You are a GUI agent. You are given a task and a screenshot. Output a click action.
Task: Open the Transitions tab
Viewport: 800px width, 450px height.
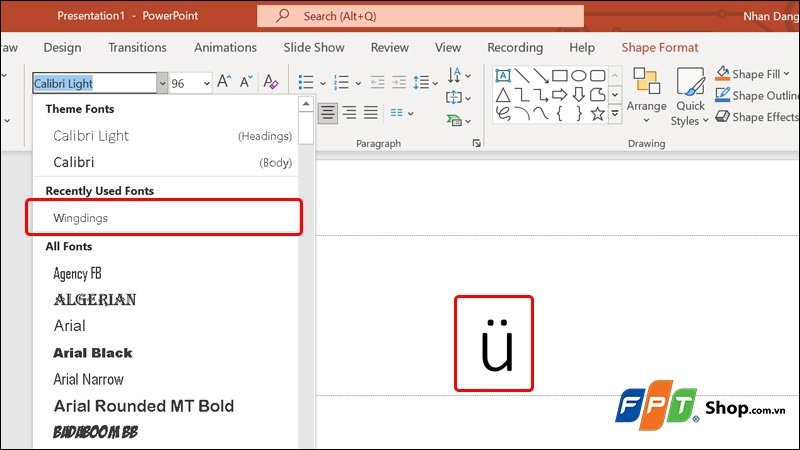(x=137, y=47)
